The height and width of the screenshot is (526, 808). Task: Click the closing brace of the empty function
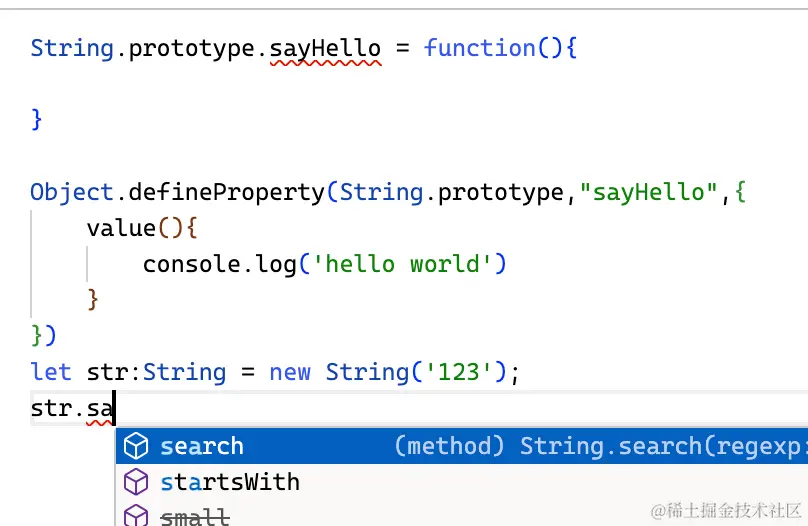37,120
